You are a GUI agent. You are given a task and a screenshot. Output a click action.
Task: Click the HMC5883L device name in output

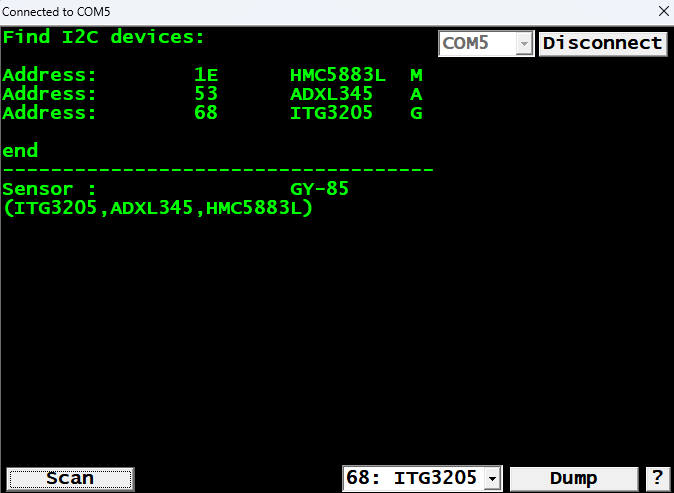click(x=338, y=75)
